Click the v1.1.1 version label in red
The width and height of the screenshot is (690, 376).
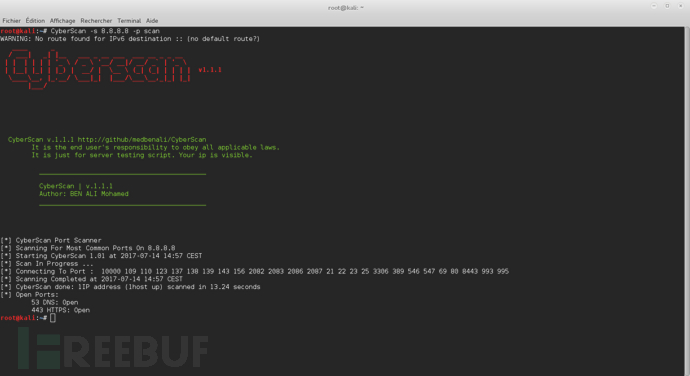(x=210, y=70)
